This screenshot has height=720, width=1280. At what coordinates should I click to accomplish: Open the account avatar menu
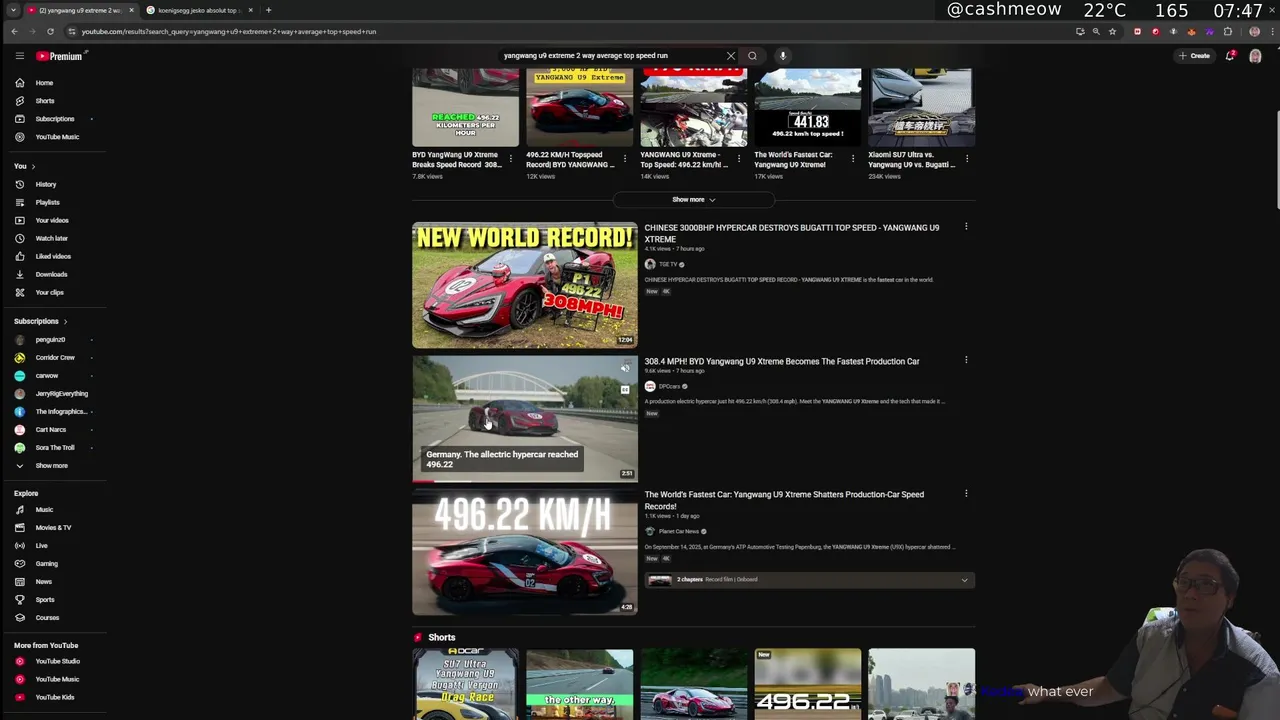point(1255,56)
